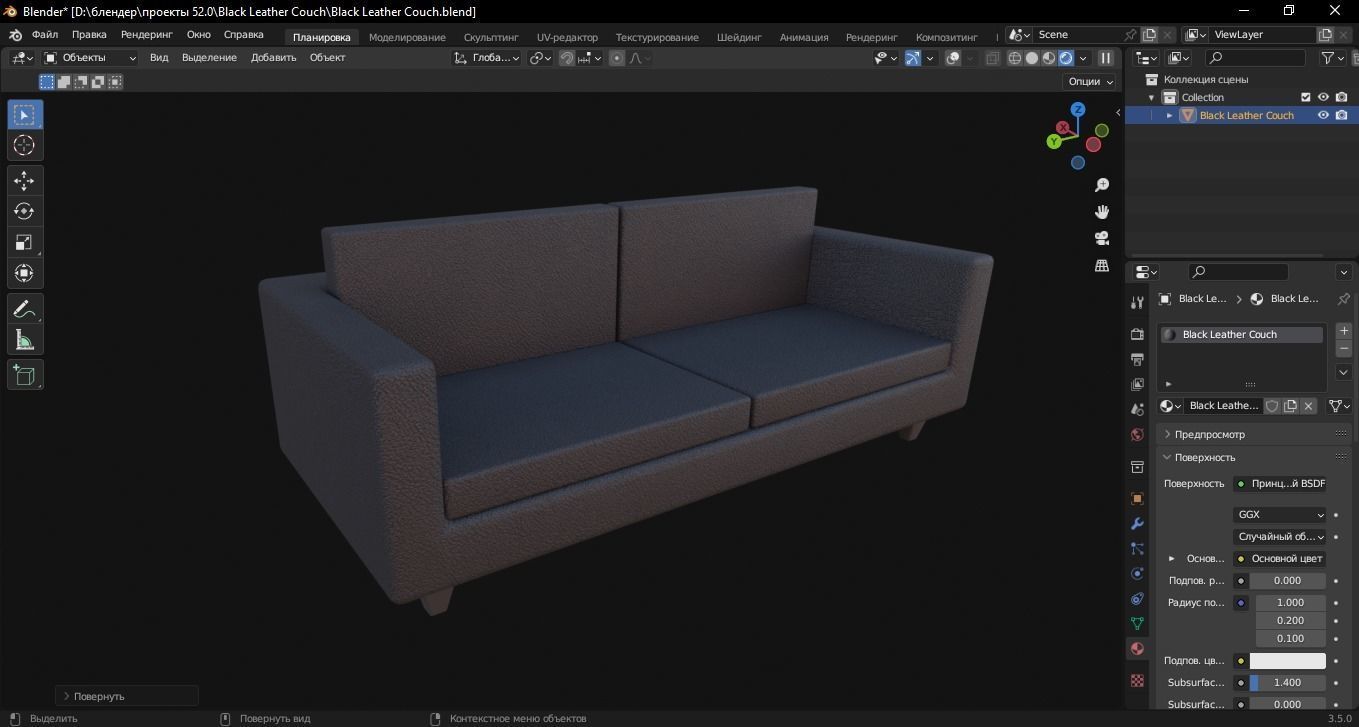The width and height of the screenshot is (1359, 727).
Task: Switch to wireframe viewport shading
Action: pyautogui.click(x=1015, y=58)
